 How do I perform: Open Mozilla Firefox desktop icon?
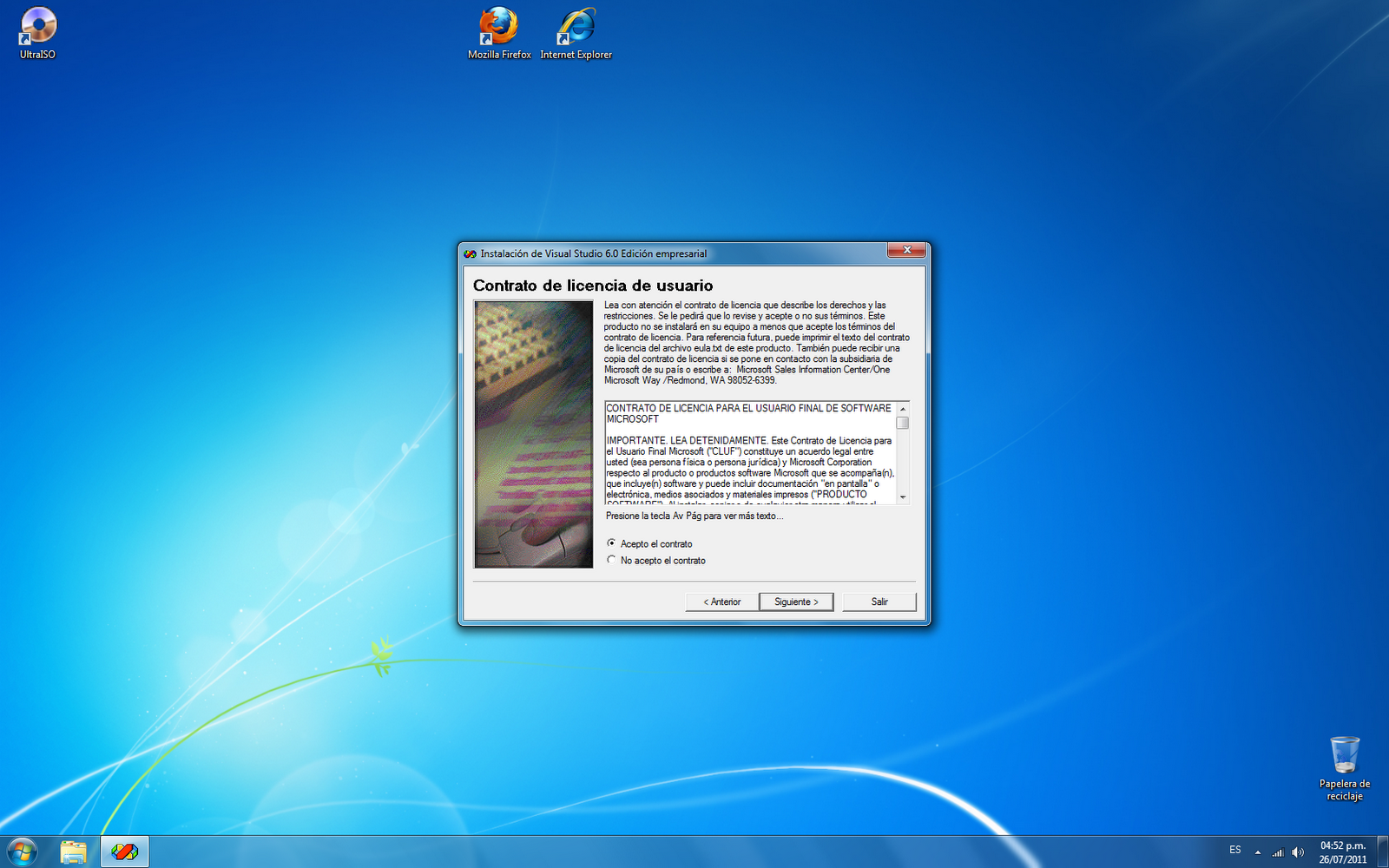click(497, 26)
